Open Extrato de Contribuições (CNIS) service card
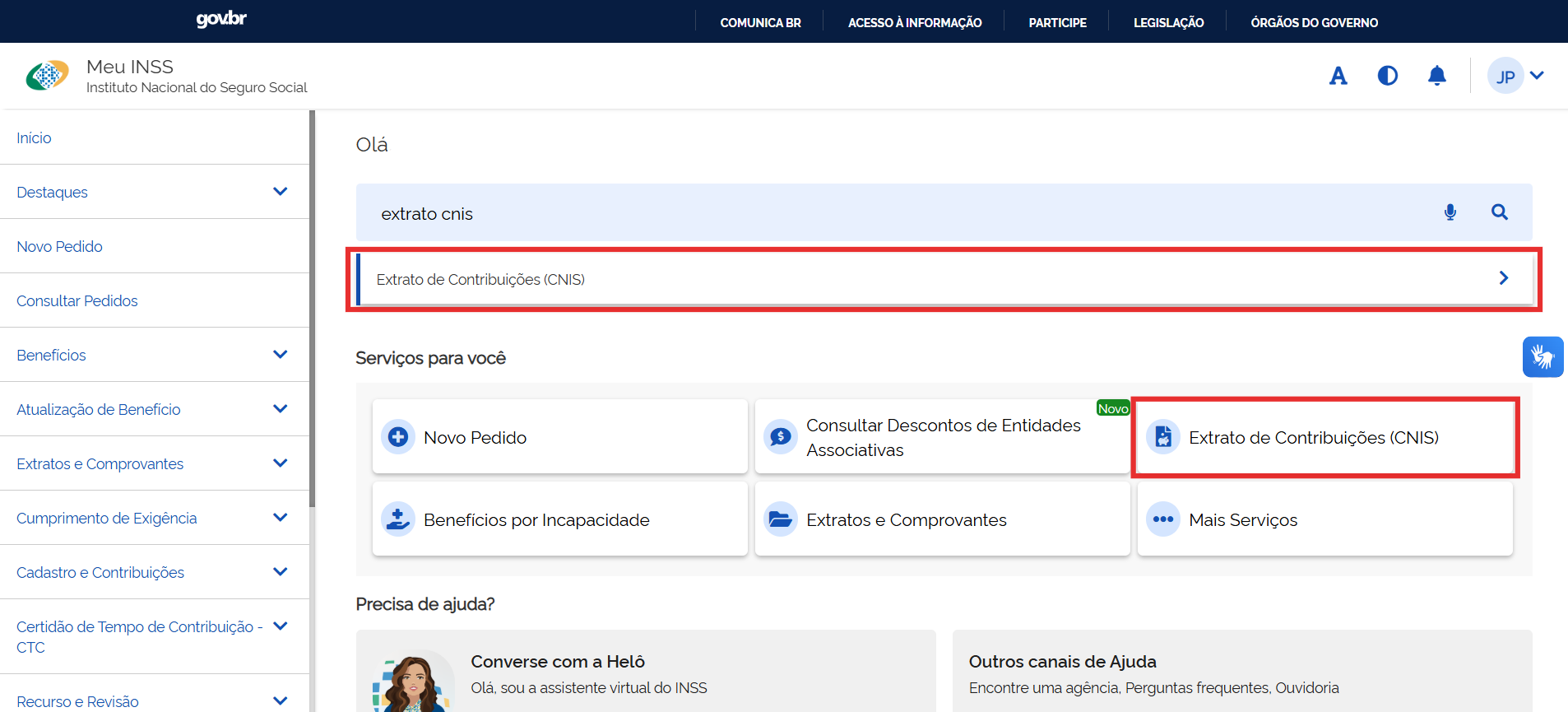 click(x=1324, y=436)
